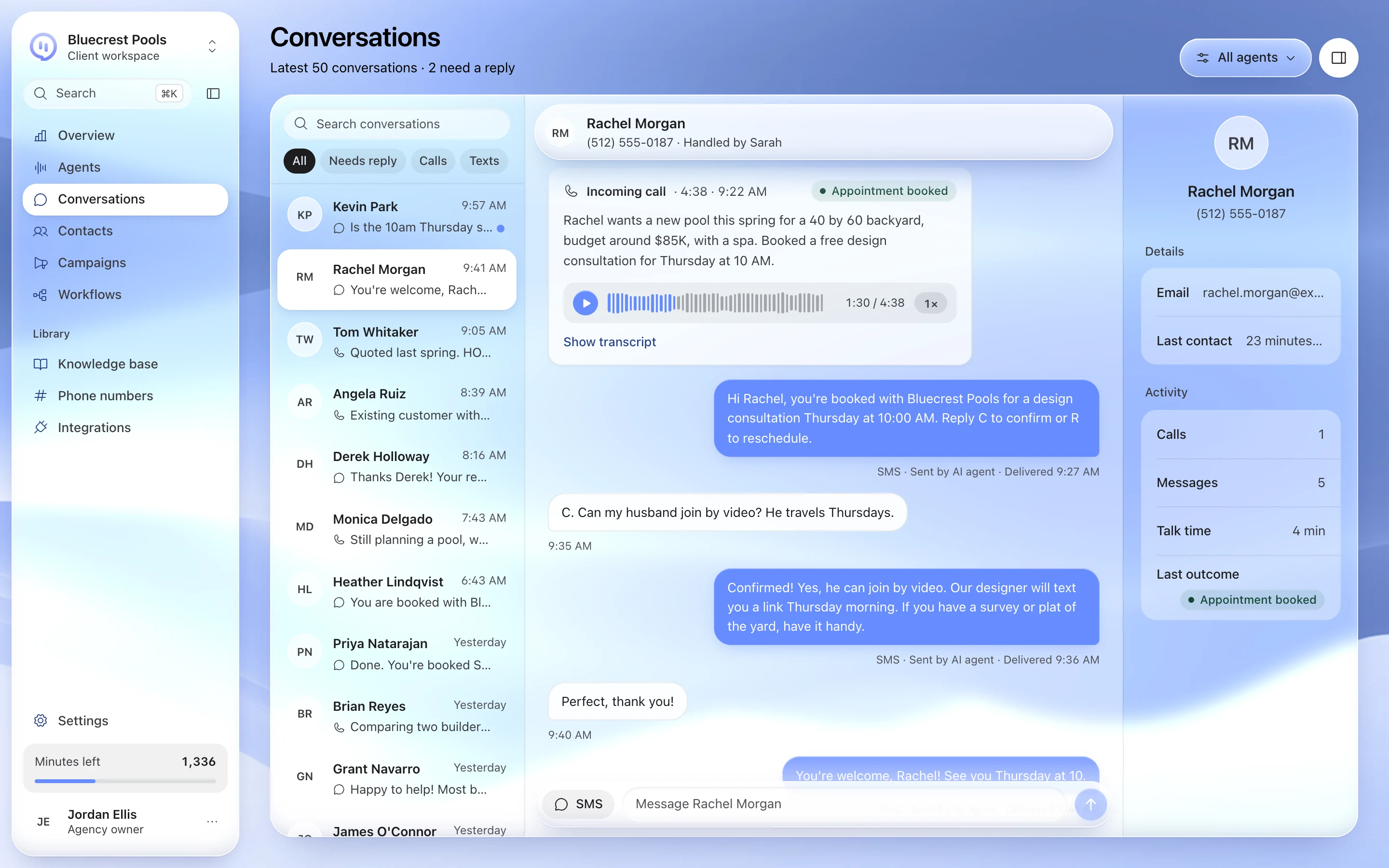The width and height of the screenshot is (1389, 868).
Task: Open Jordan Ellis more options menu
Action: click(212, 822)
